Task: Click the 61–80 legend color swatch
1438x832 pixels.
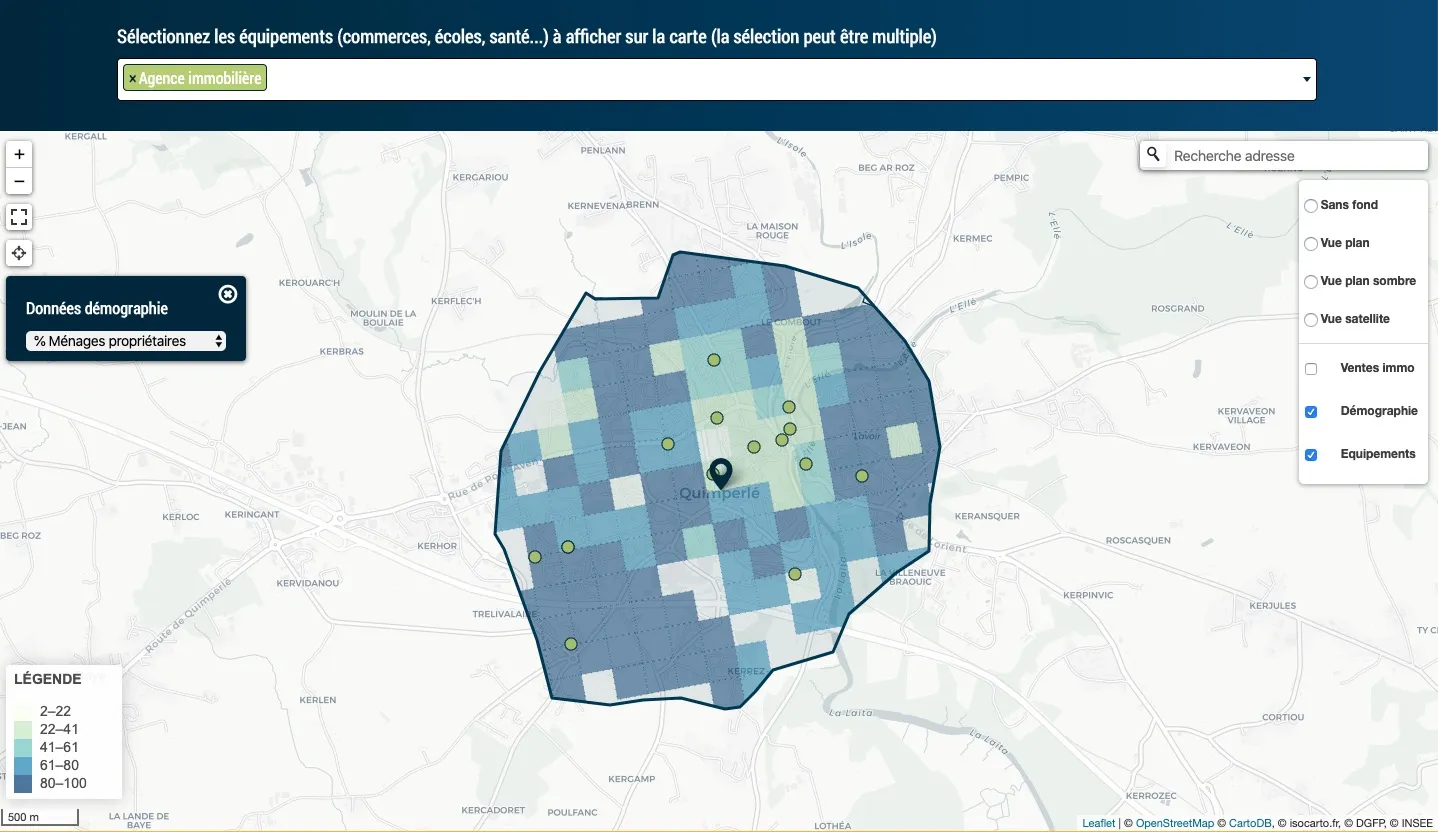Action: (23, 765)
